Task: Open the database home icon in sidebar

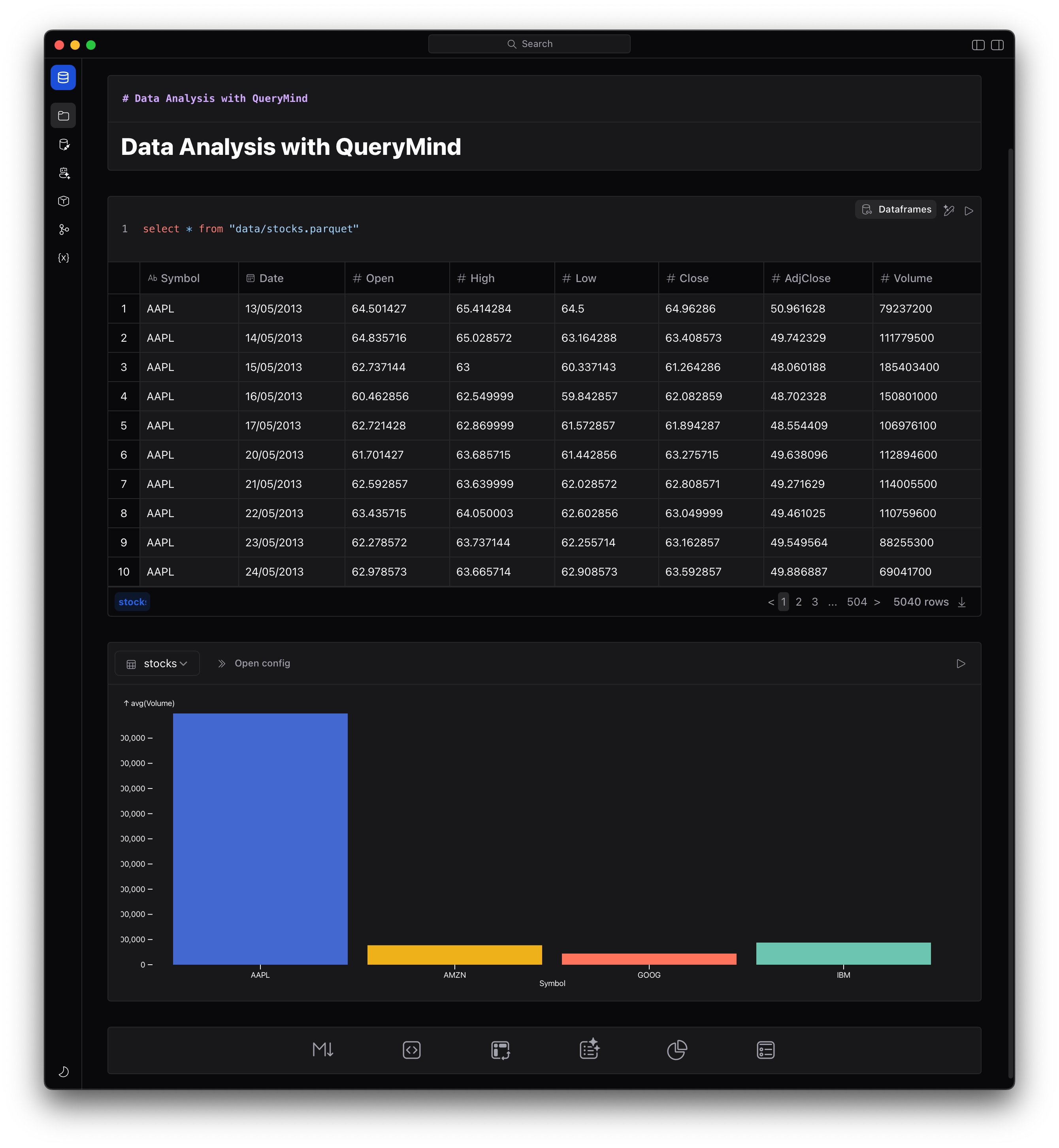Action: pos(63,77)
